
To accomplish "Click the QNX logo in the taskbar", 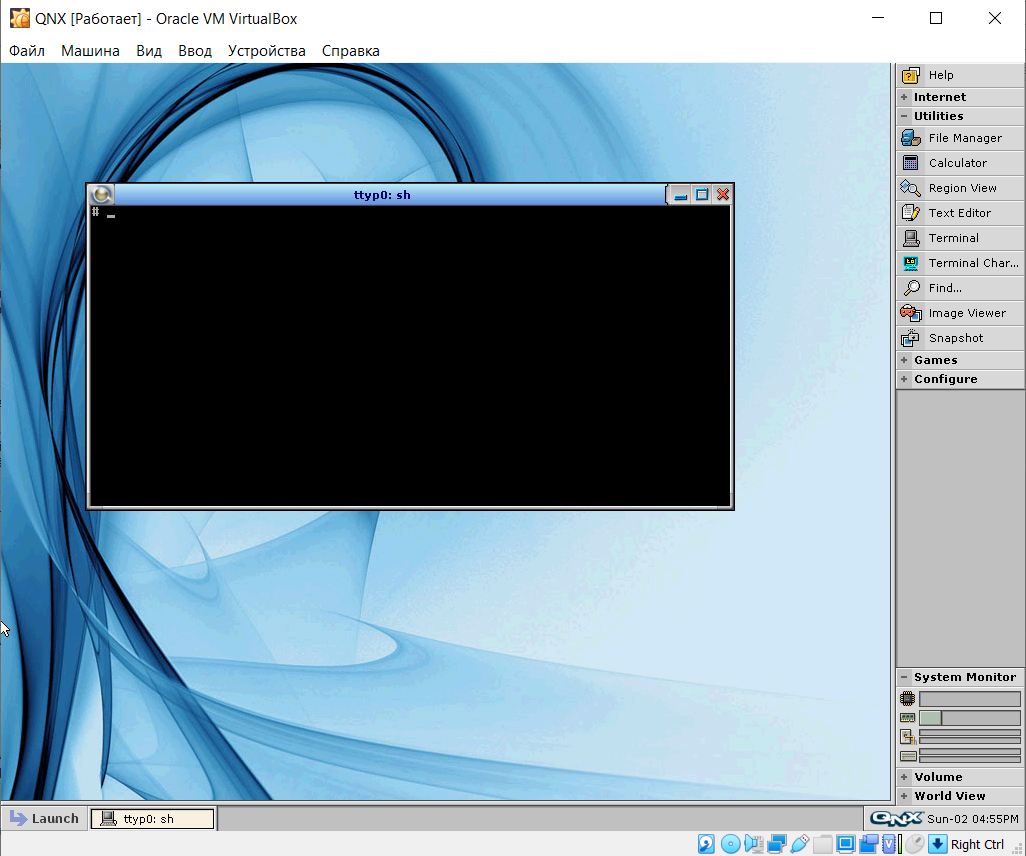I will click(896, 818).
